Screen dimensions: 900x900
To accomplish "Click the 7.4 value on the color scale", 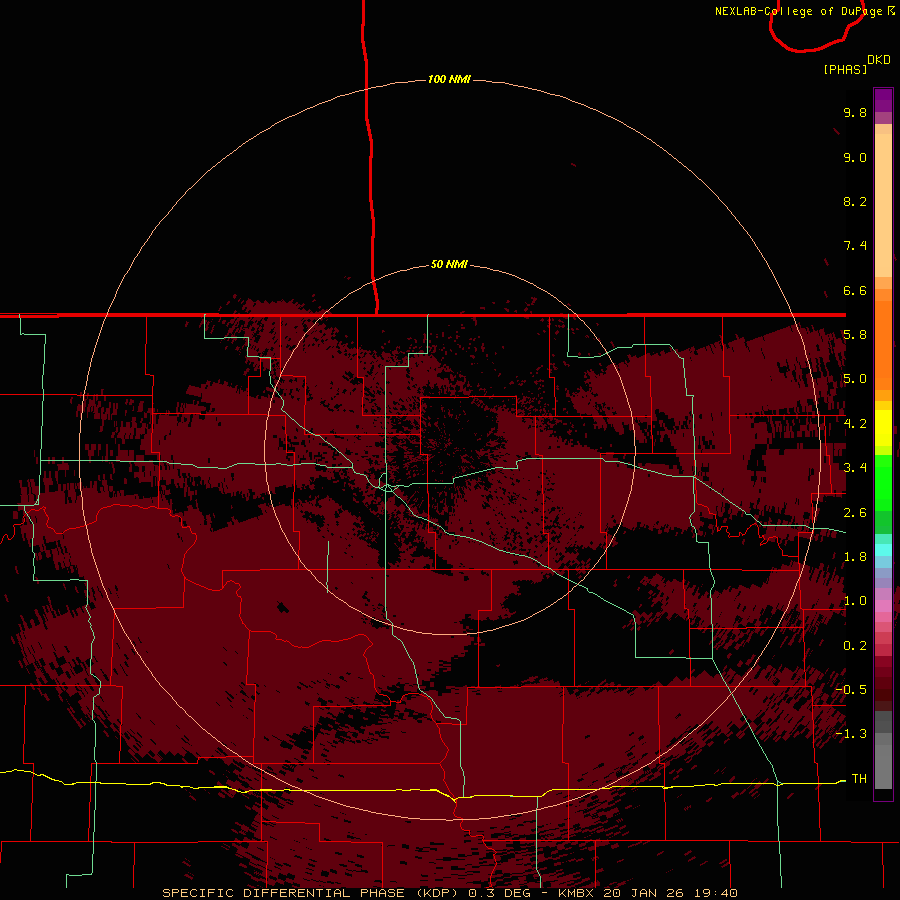I will coord(855,246).
